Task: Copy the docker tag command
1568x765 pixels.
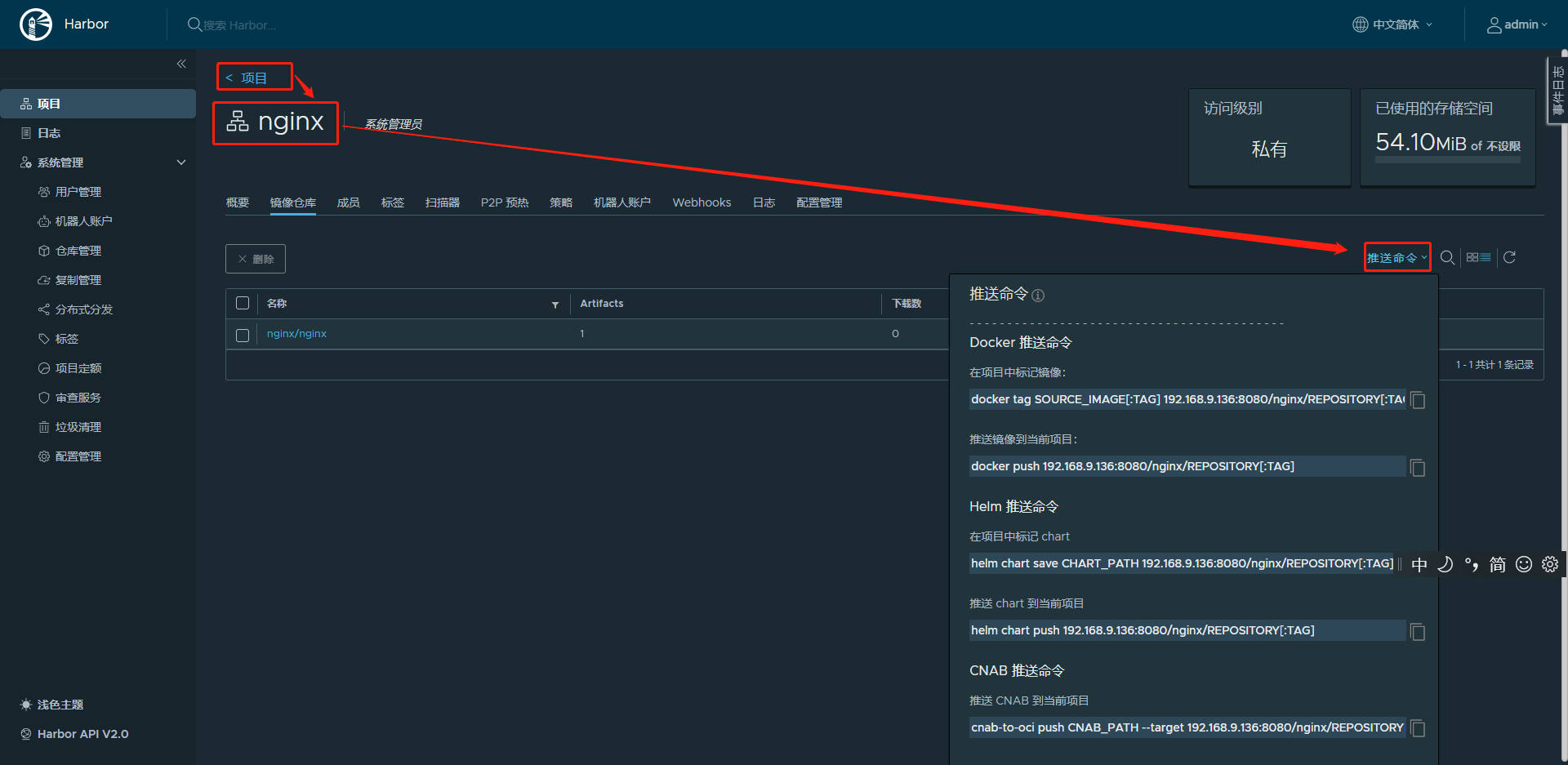Action: 1418,400
